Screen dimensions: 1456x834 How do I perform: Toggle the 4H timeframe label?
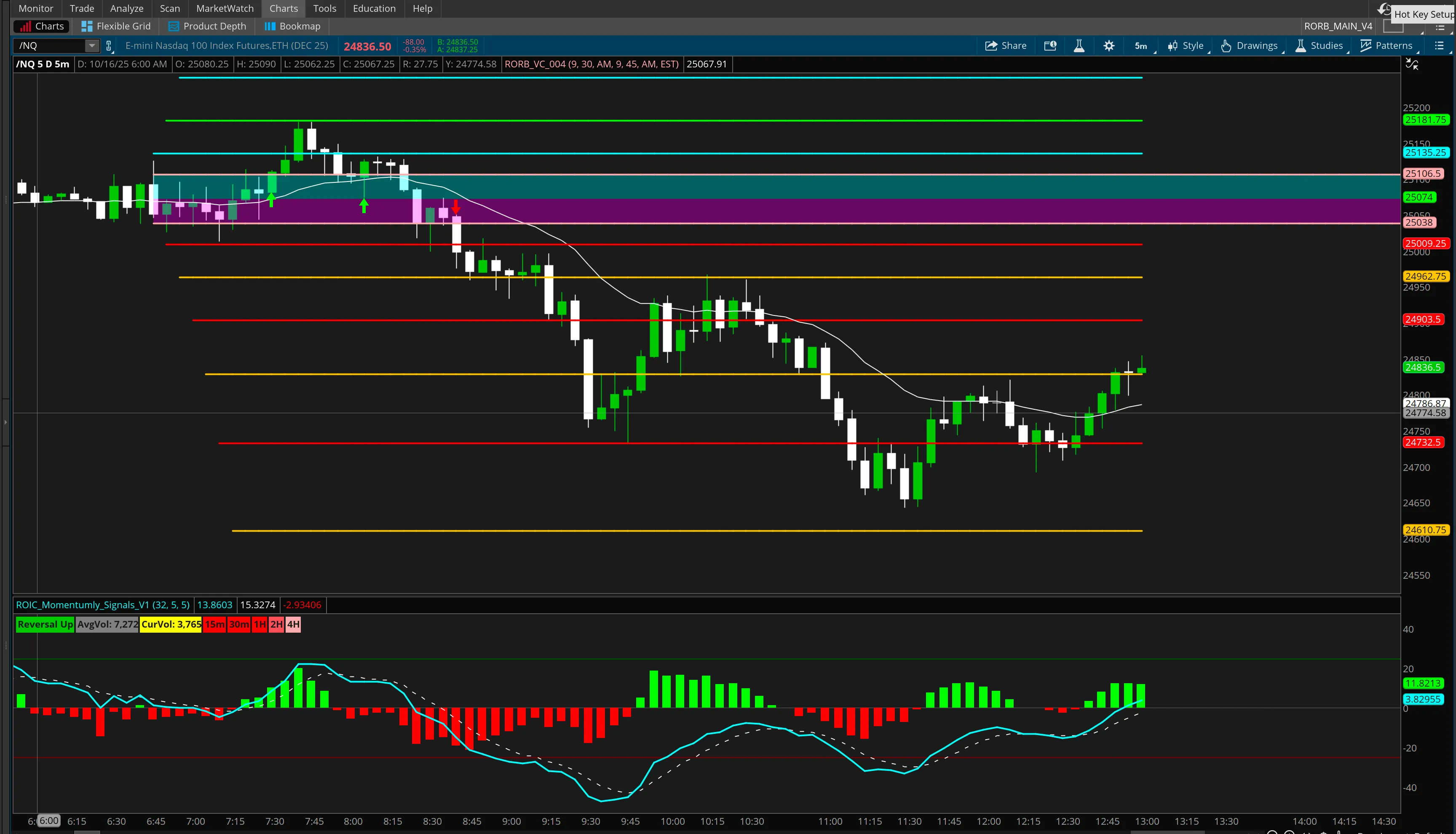[x=293, y=624]
